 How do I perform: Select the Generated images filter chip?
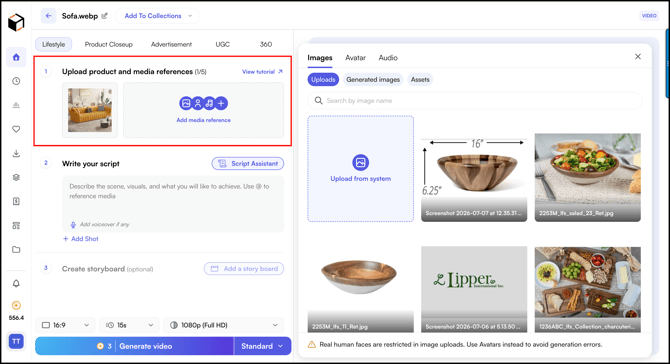point(373,79)
